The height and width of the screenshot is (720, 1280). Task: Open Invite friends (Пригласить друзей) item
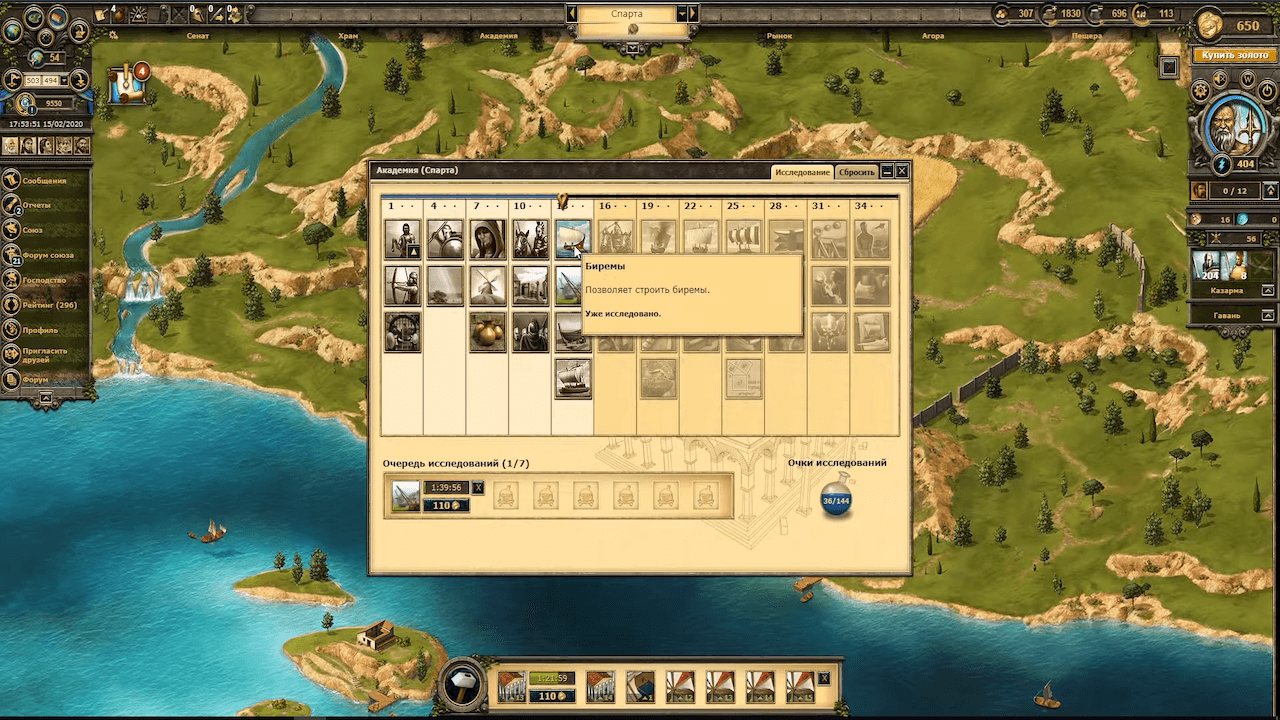click(x=44, y=355)
